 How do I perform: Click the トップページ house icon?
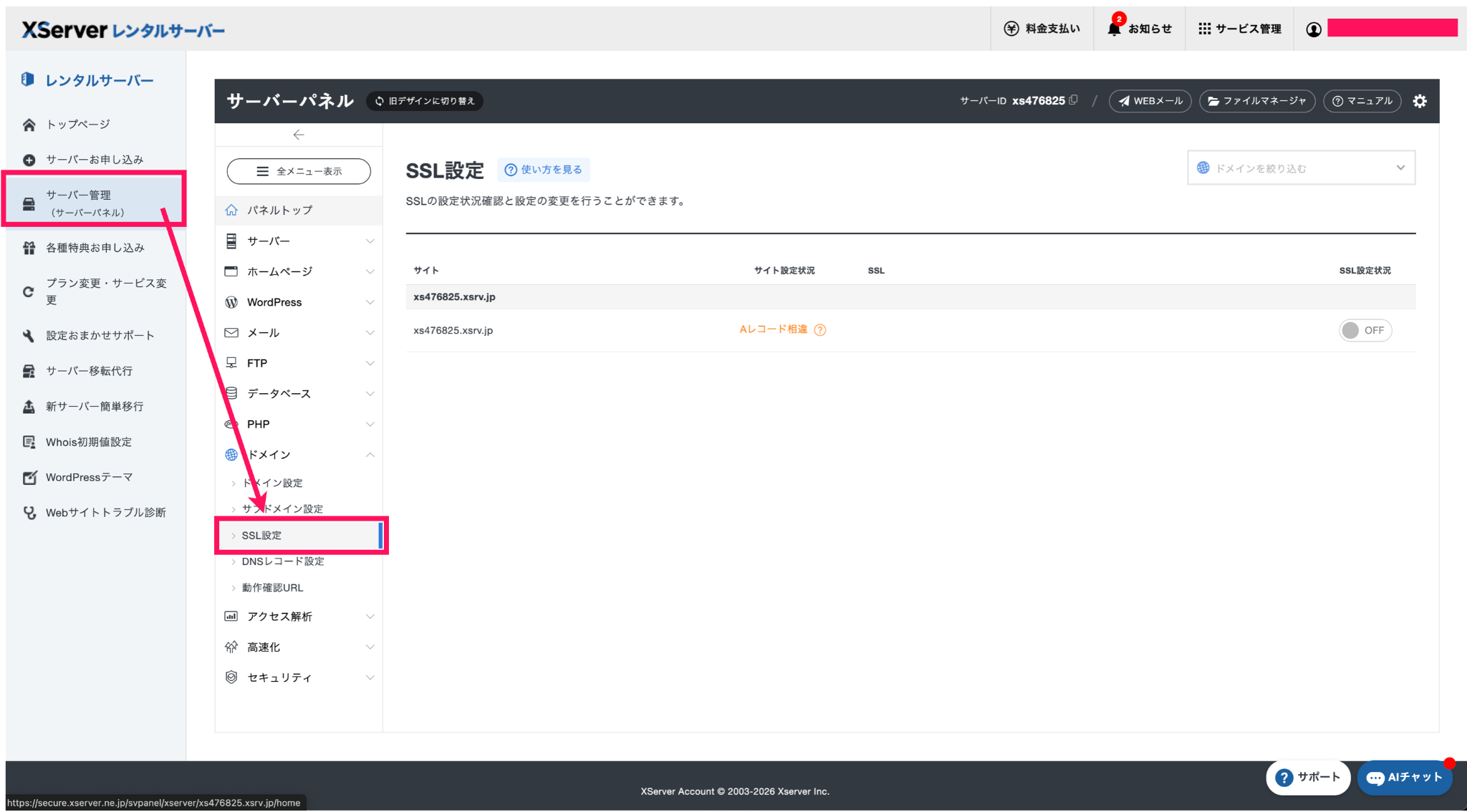[x=29, y=125]
